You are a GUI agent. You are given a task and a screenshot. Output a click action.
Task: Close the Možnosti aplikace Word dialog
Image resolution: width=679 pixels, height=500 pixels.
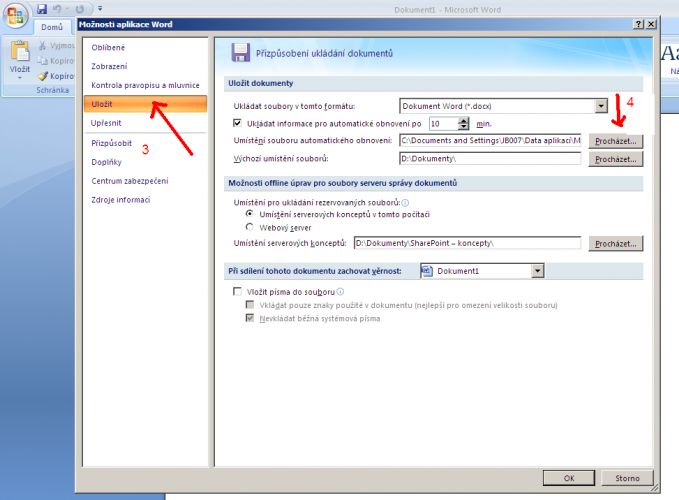point(651,24)
